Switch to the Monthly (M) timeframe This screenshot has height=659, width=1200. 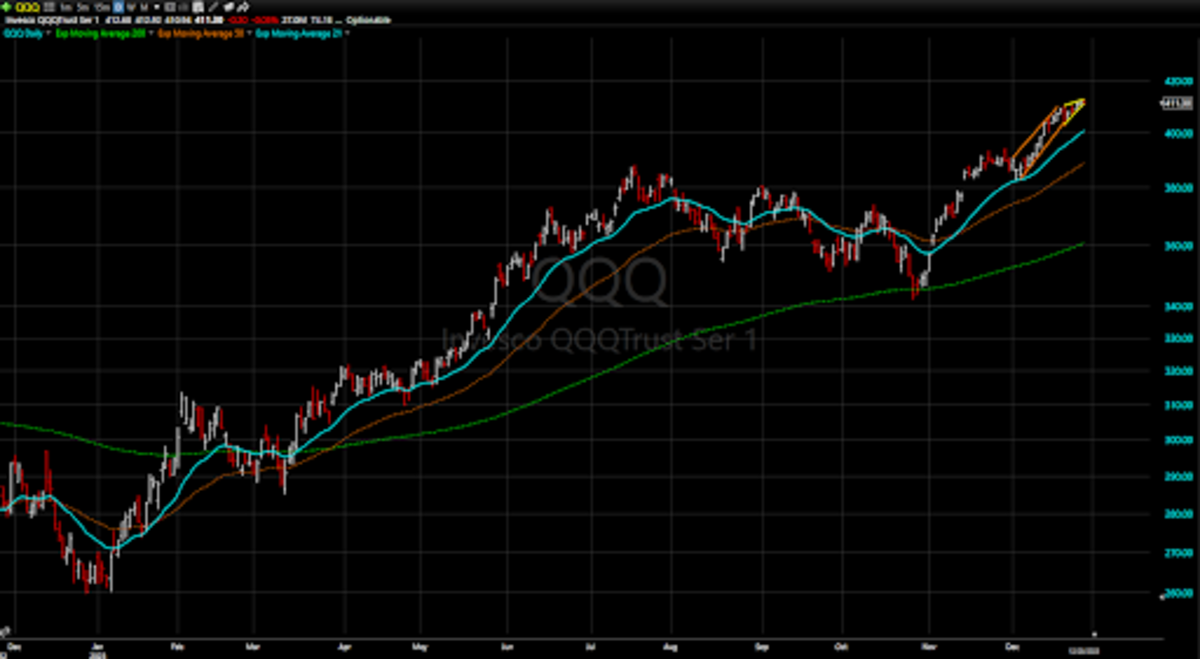[x=141, y=6]
